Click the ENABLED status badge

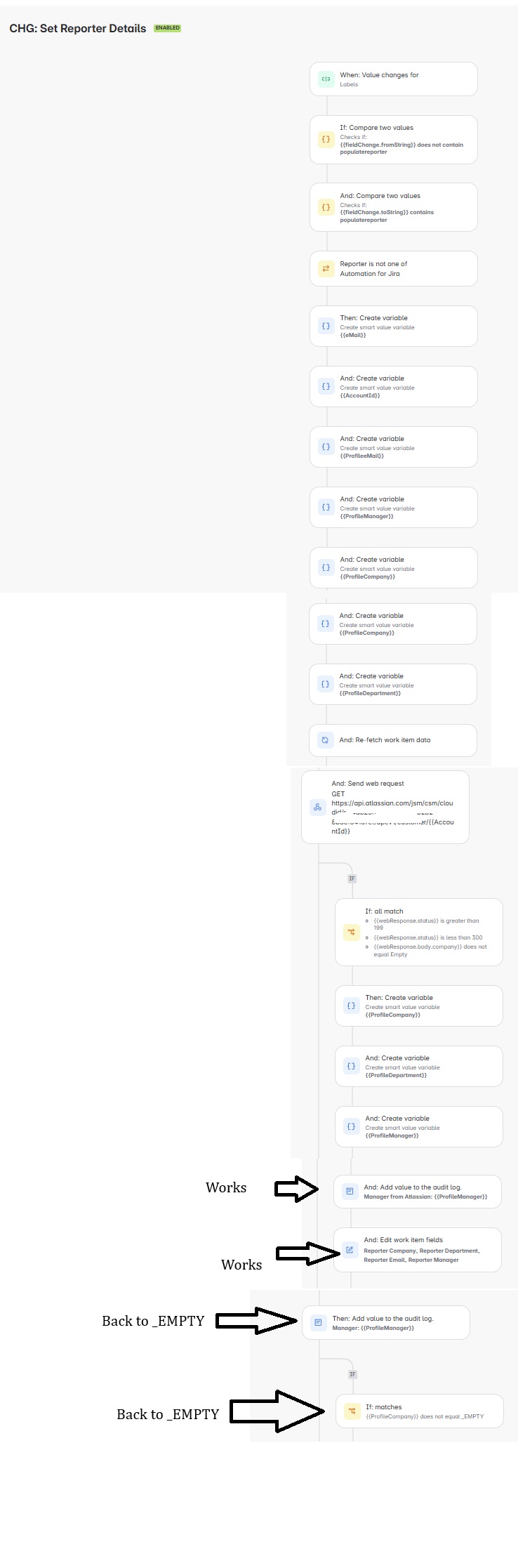(168, 28)
